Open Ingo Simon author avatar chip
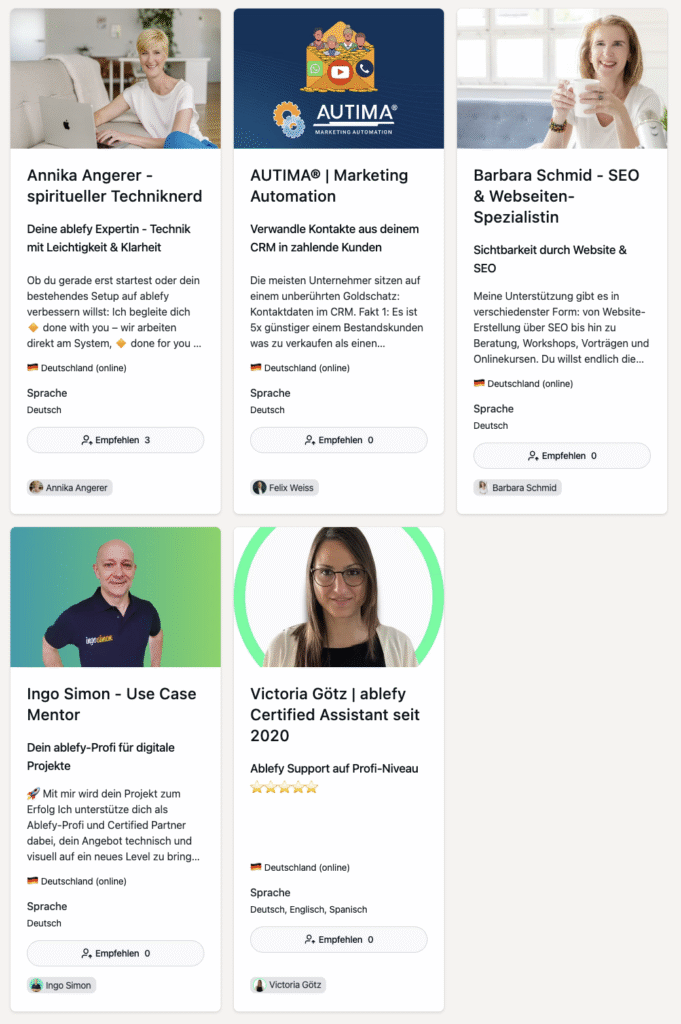The height and width of the screenshot is (1024, 681). click(x=61, y=985)
